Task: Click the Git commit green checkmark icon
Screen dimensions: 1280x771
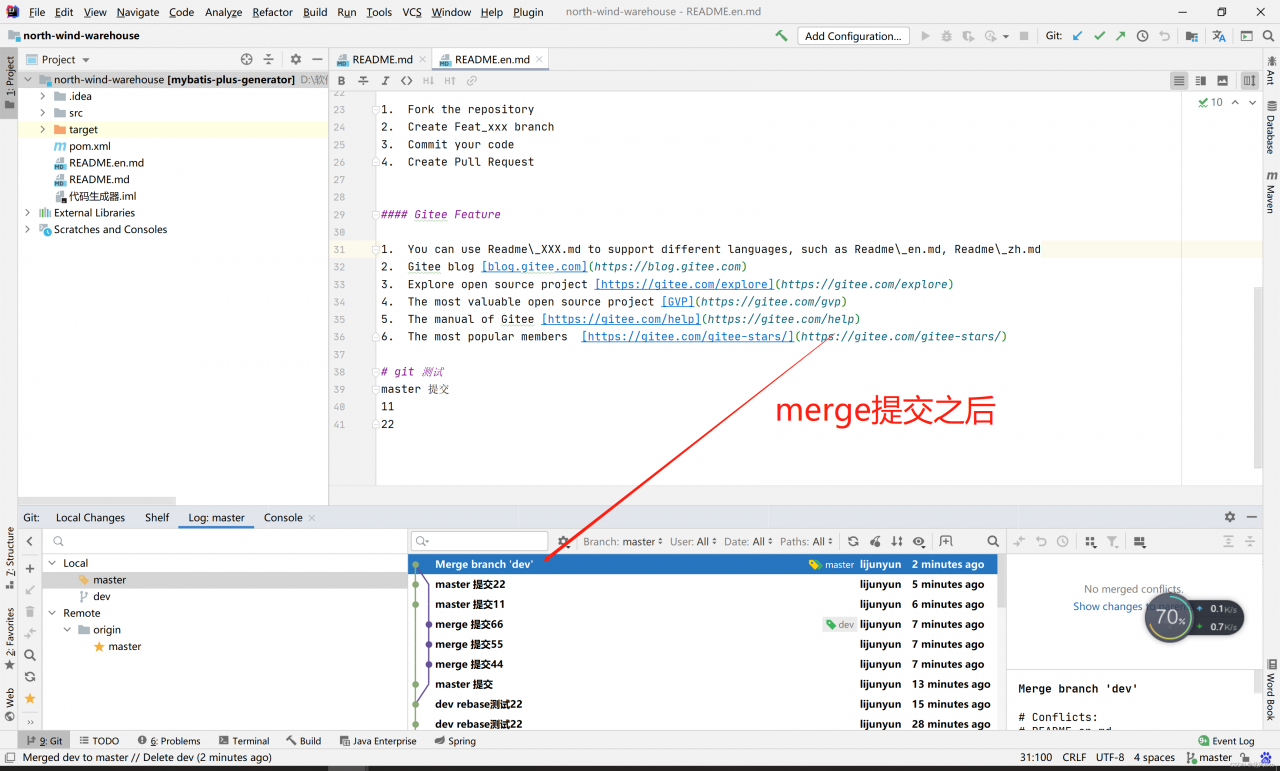Action: pos(1099,36)
